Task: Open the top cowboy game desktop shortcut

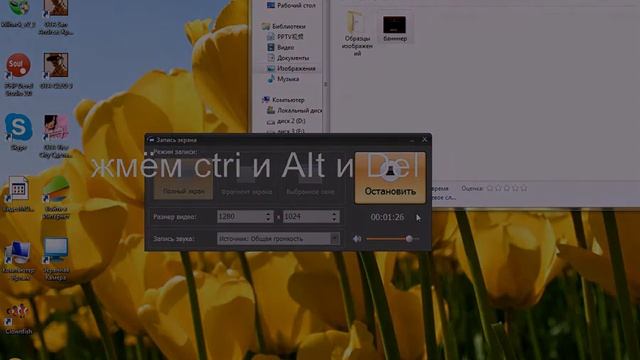Action: coord(56,17)
